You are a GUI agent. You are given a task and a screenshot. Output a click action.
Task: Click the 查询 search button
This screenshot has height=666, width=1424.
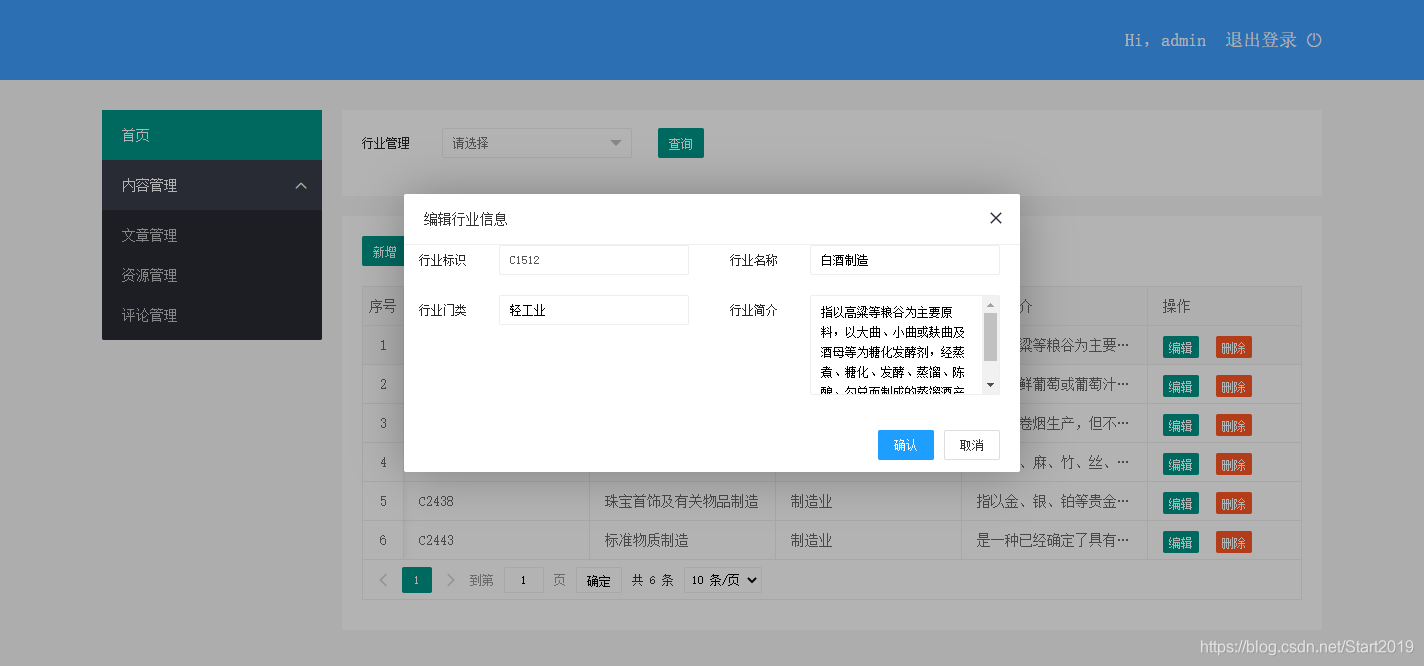681,143
